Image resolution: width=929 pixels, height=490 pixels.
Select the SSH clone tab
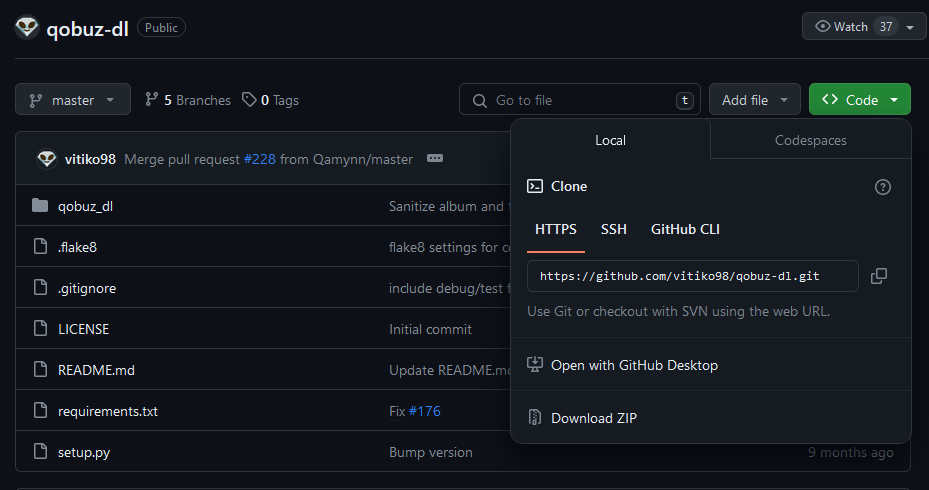coord(614,229)
